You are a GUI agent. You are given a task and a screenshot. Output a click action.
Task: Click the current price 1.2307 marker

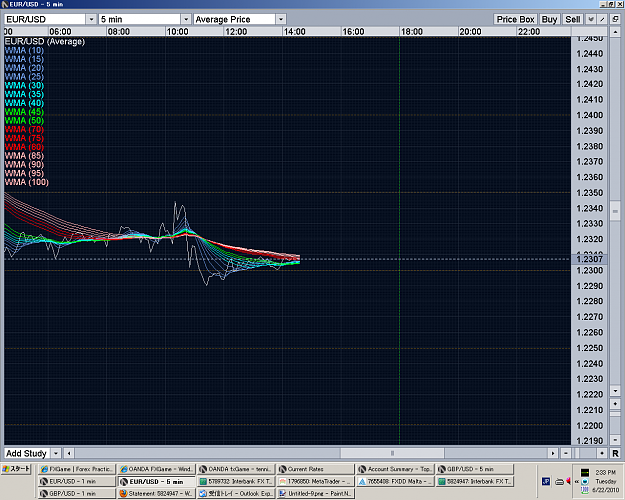[590, 259]
